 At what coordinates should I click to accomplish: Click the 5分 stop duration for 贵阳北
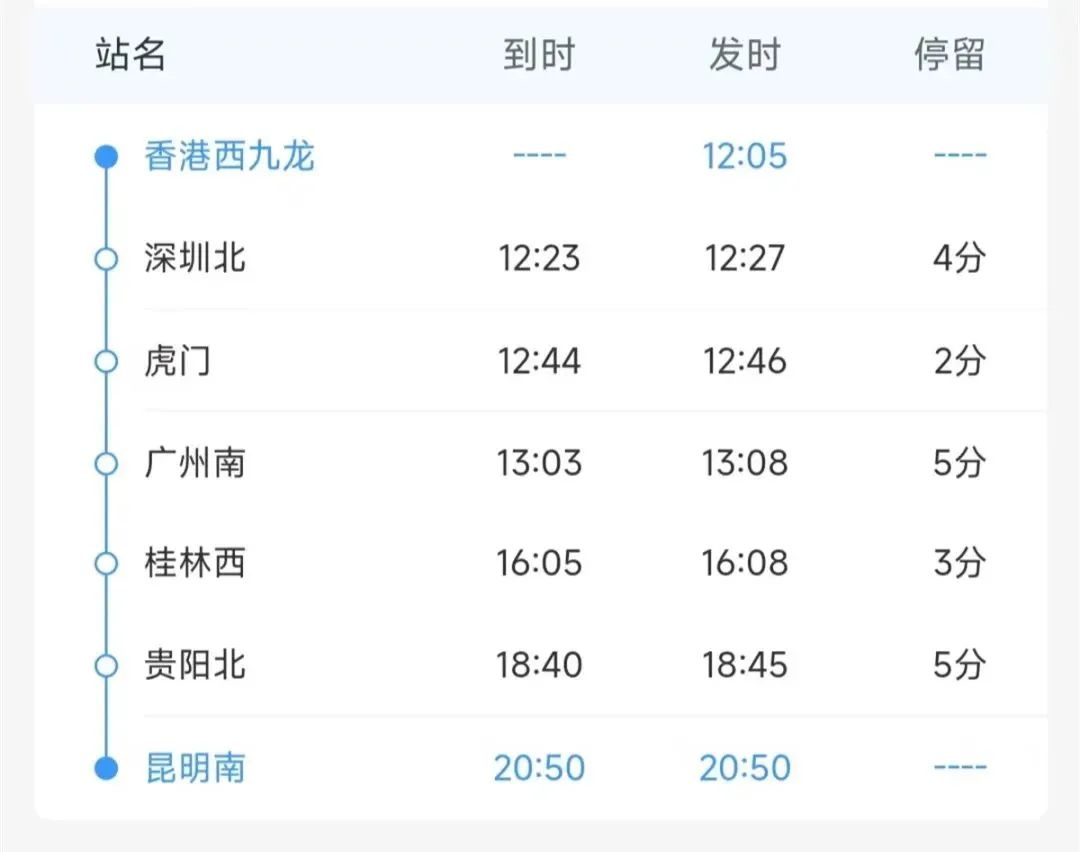959,665
